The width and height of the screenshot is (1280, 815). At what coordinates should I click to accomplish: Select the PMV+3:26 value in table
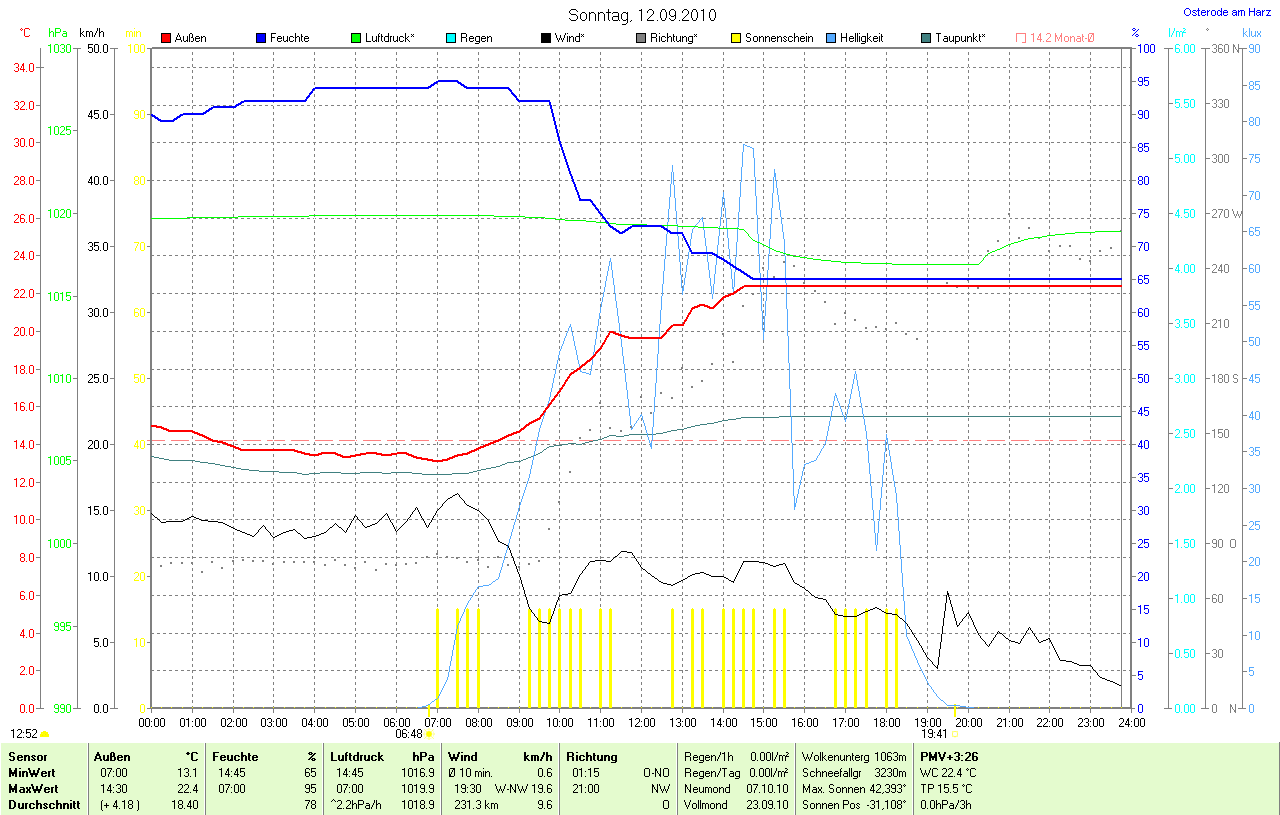(x=949, y=757)
